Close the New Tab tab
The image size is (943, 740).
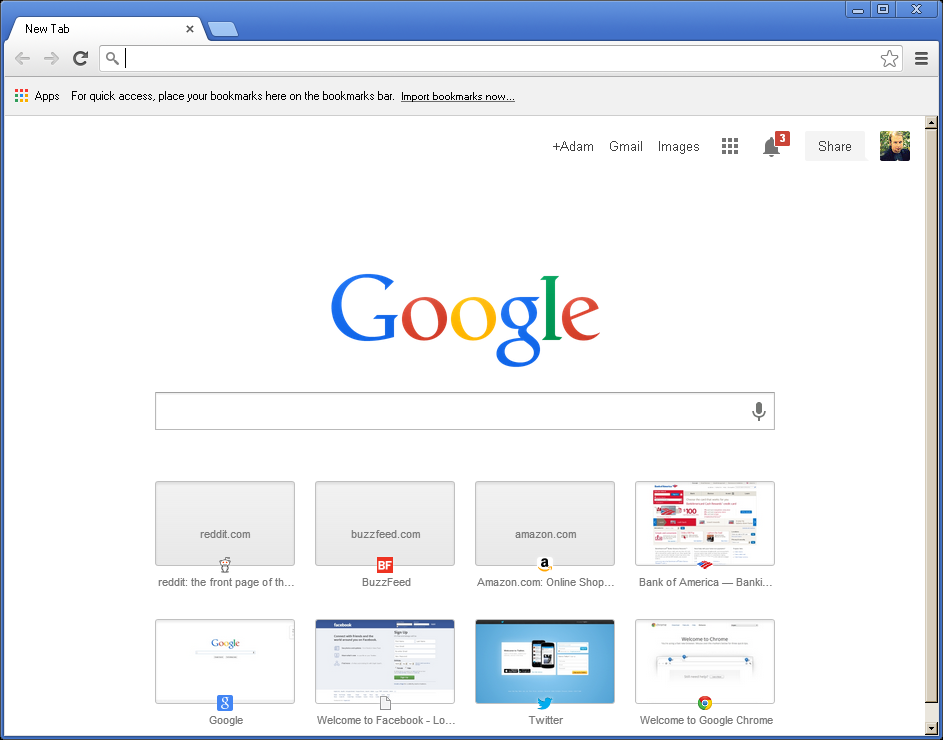[x=189, y=29]
